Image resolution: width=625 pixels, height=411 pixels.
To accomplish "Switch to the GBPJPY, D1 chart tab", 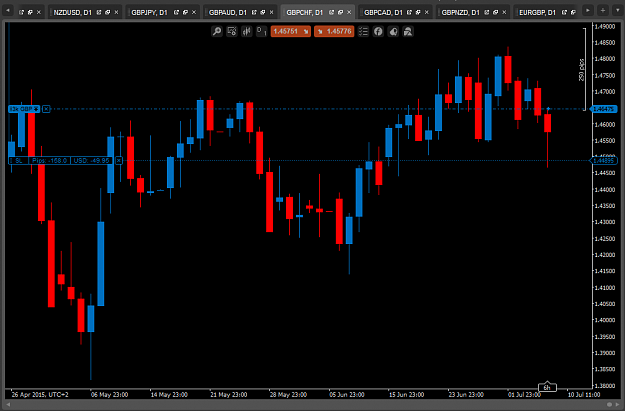I will click(x=149, y=13).
